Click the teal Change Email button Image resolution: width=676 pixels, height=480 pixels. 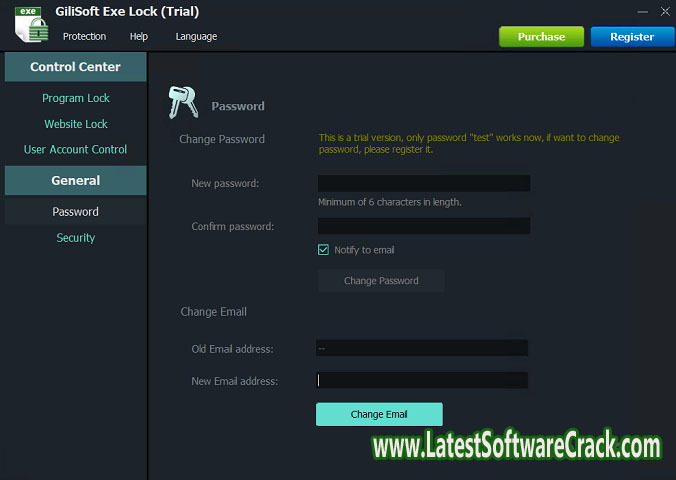[x=379, y=414]
